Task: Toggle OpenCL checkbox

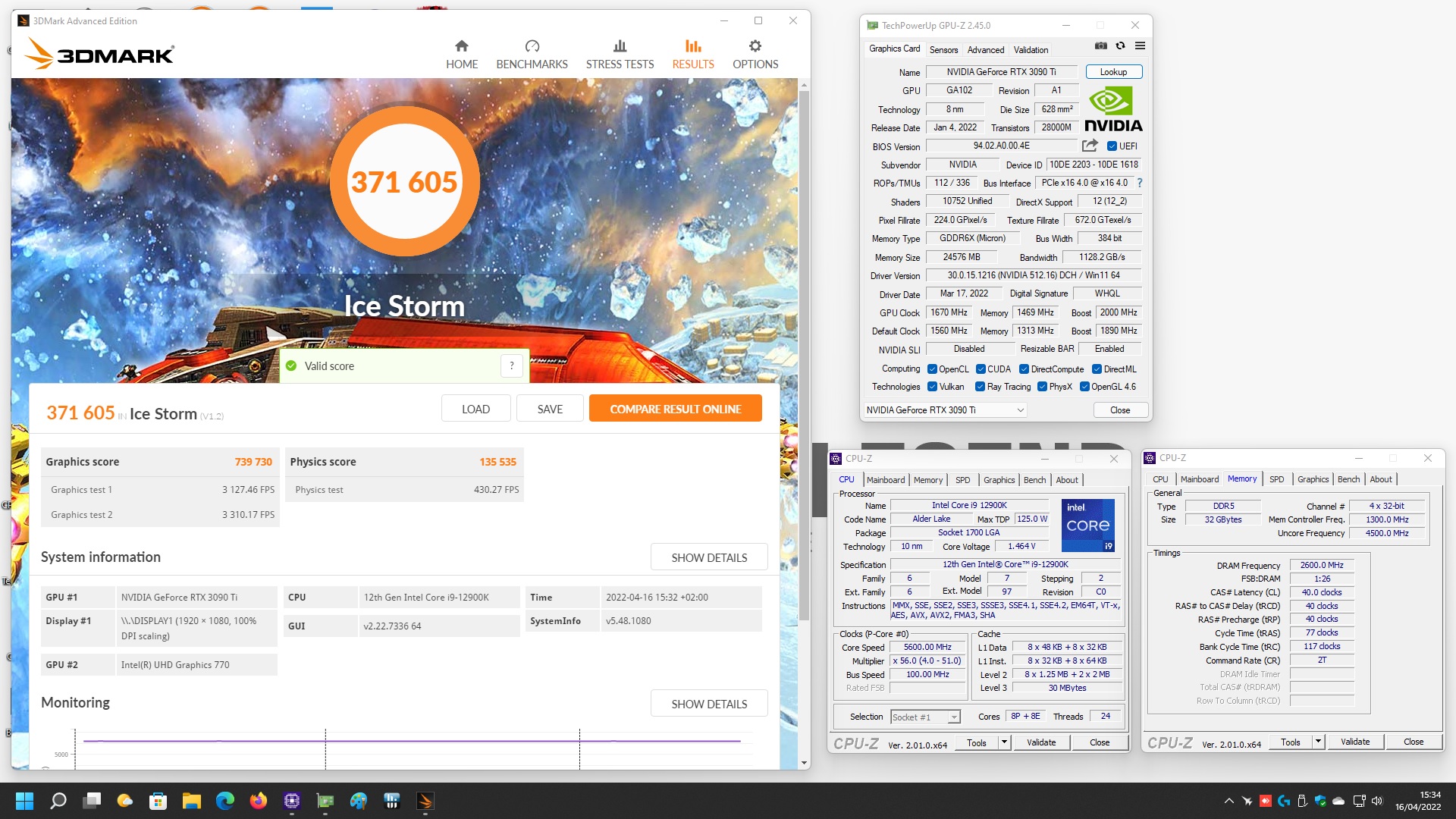Action: coord(932,369)
